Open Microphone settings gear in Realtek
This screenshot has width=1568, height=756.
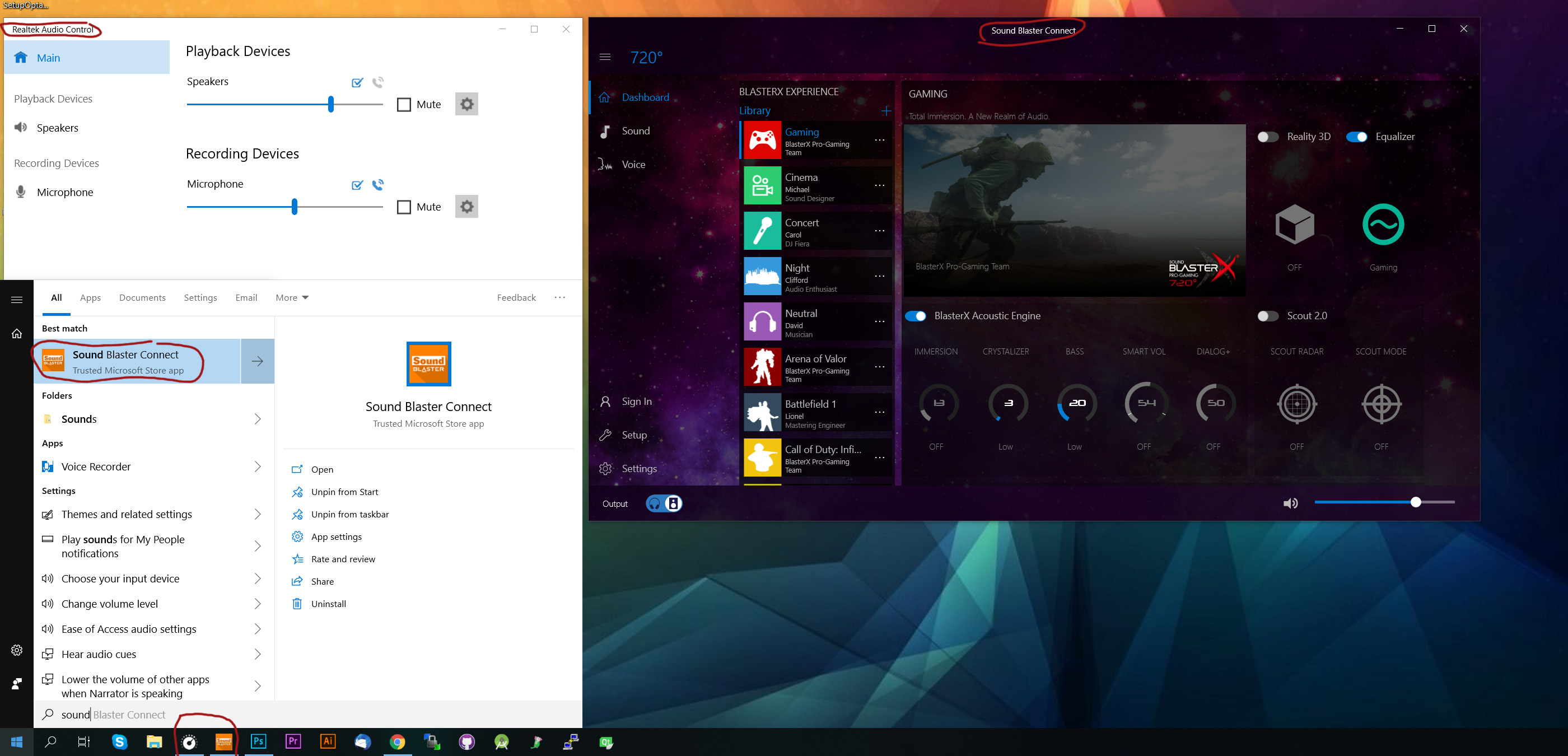466,207
